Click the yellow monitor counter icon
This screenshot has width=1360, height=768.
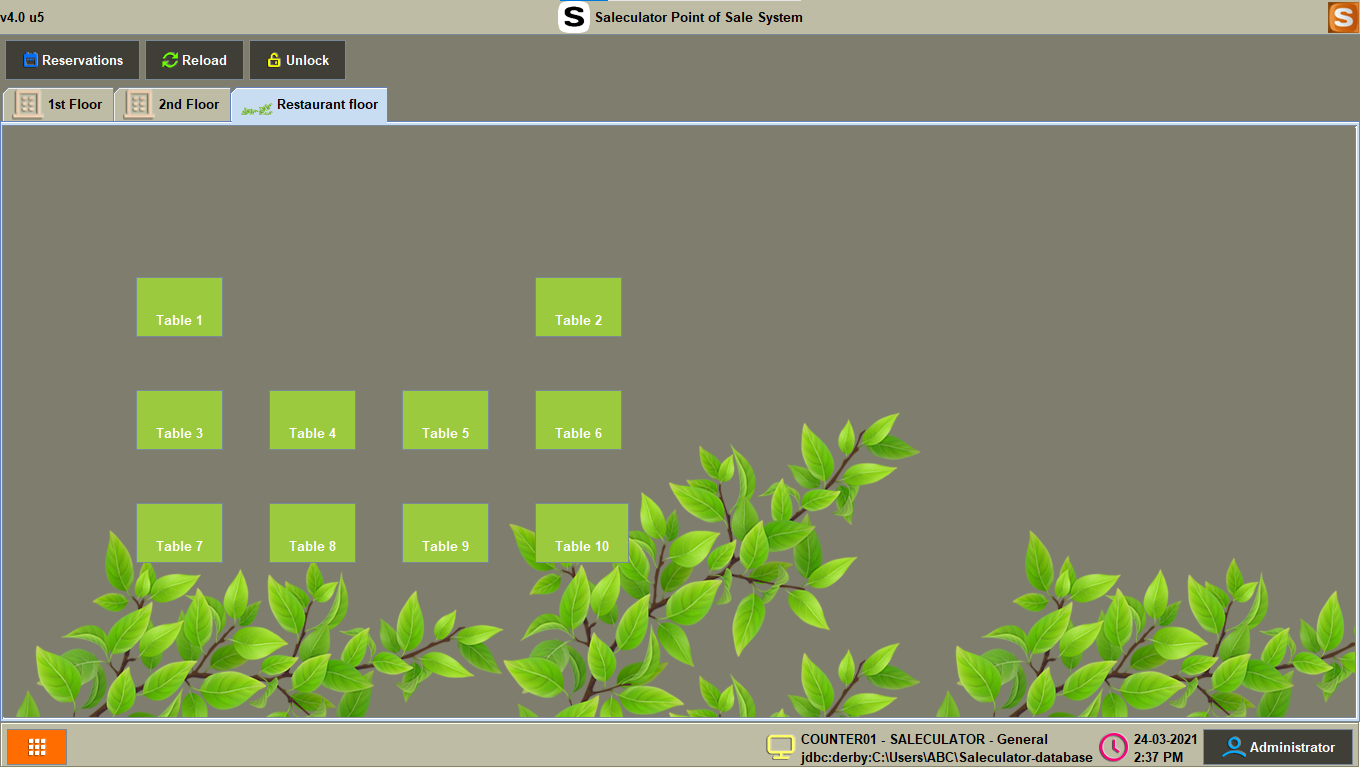coord(781,747)
